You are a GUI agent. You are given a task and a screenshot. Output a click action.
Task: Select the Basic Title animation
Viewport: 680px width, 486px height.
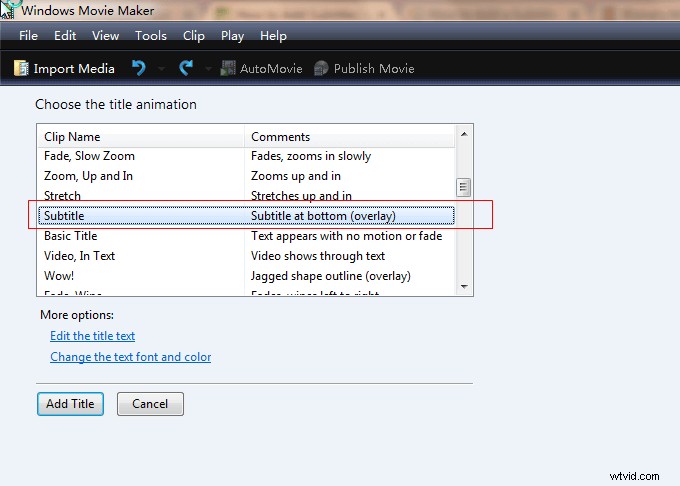[x=246, y=236]
